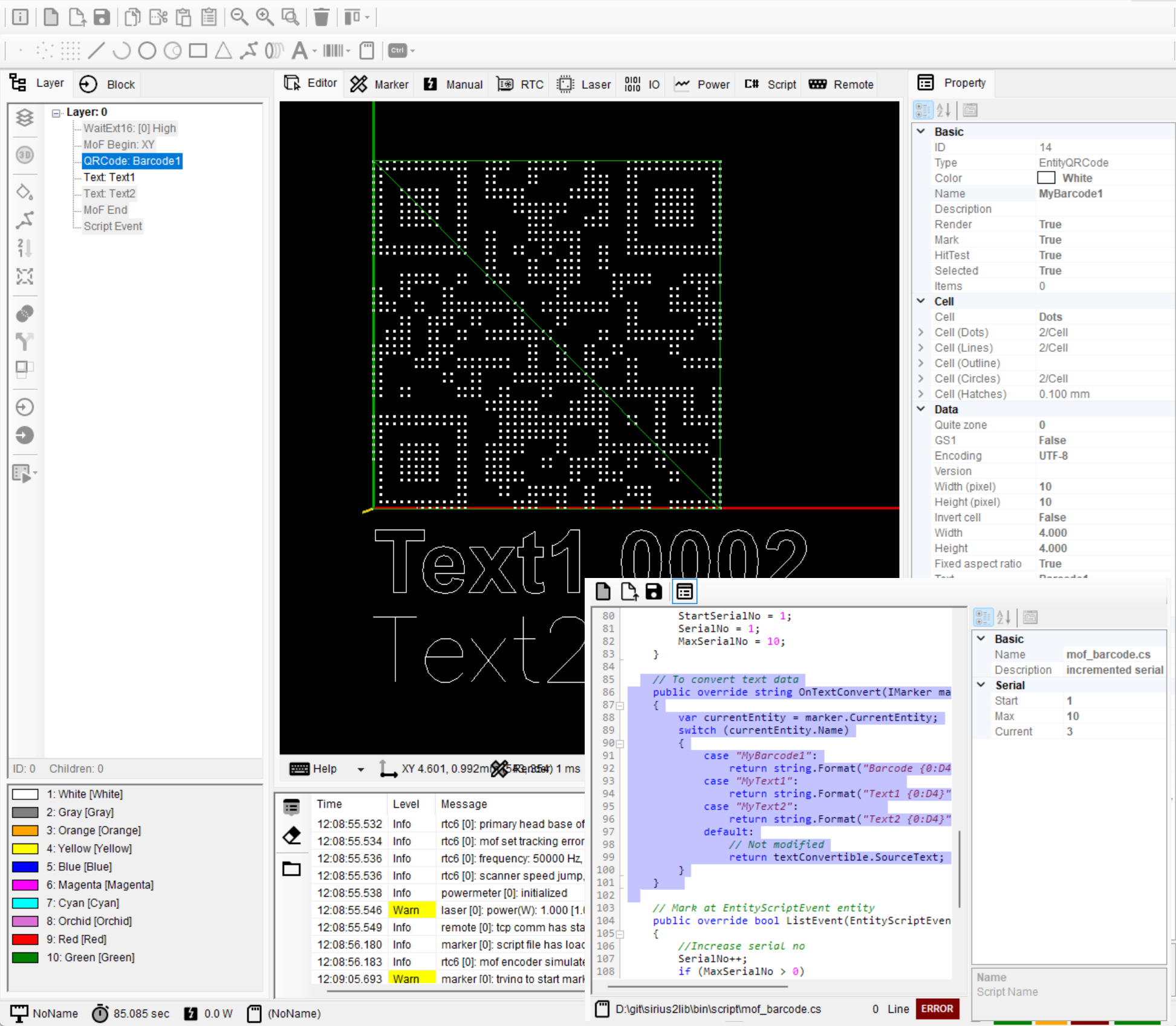Collapse the Basic section in Property panel
The image size is (1176, 1026).
pyautogui.click(x=921, y=131)
